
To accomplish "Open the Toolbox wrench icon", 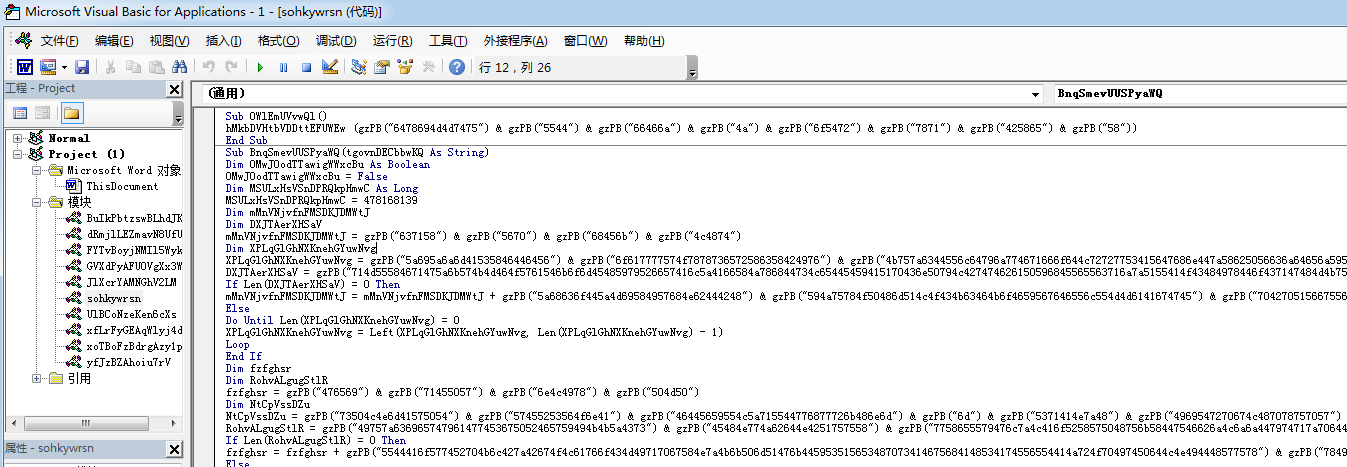I will [x=428, y=67].
